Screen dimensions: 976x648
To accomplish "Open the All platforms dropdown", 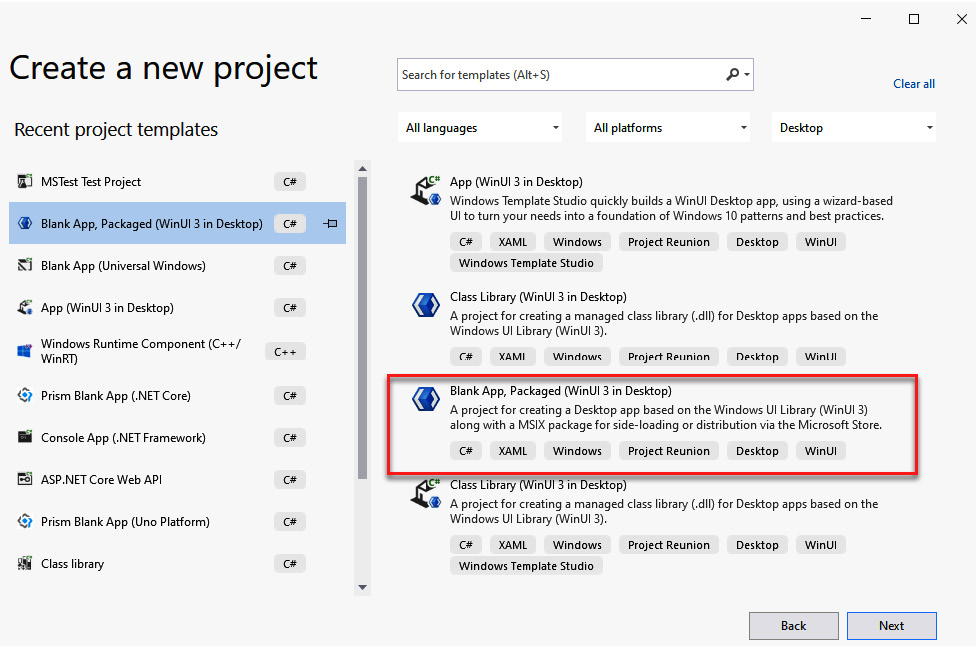I will click(x=668, y=128).
